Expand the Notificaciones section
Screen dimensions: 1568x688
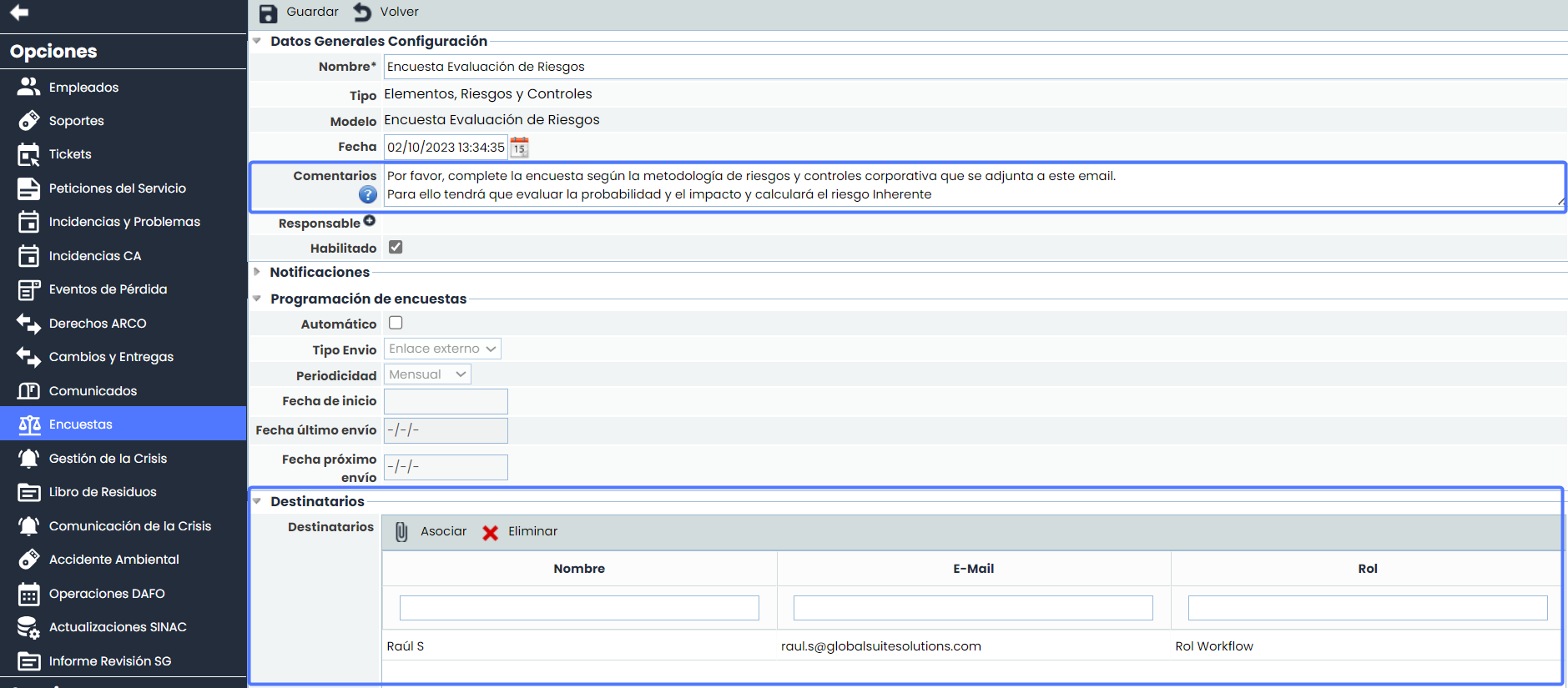[x=257, y=272]
